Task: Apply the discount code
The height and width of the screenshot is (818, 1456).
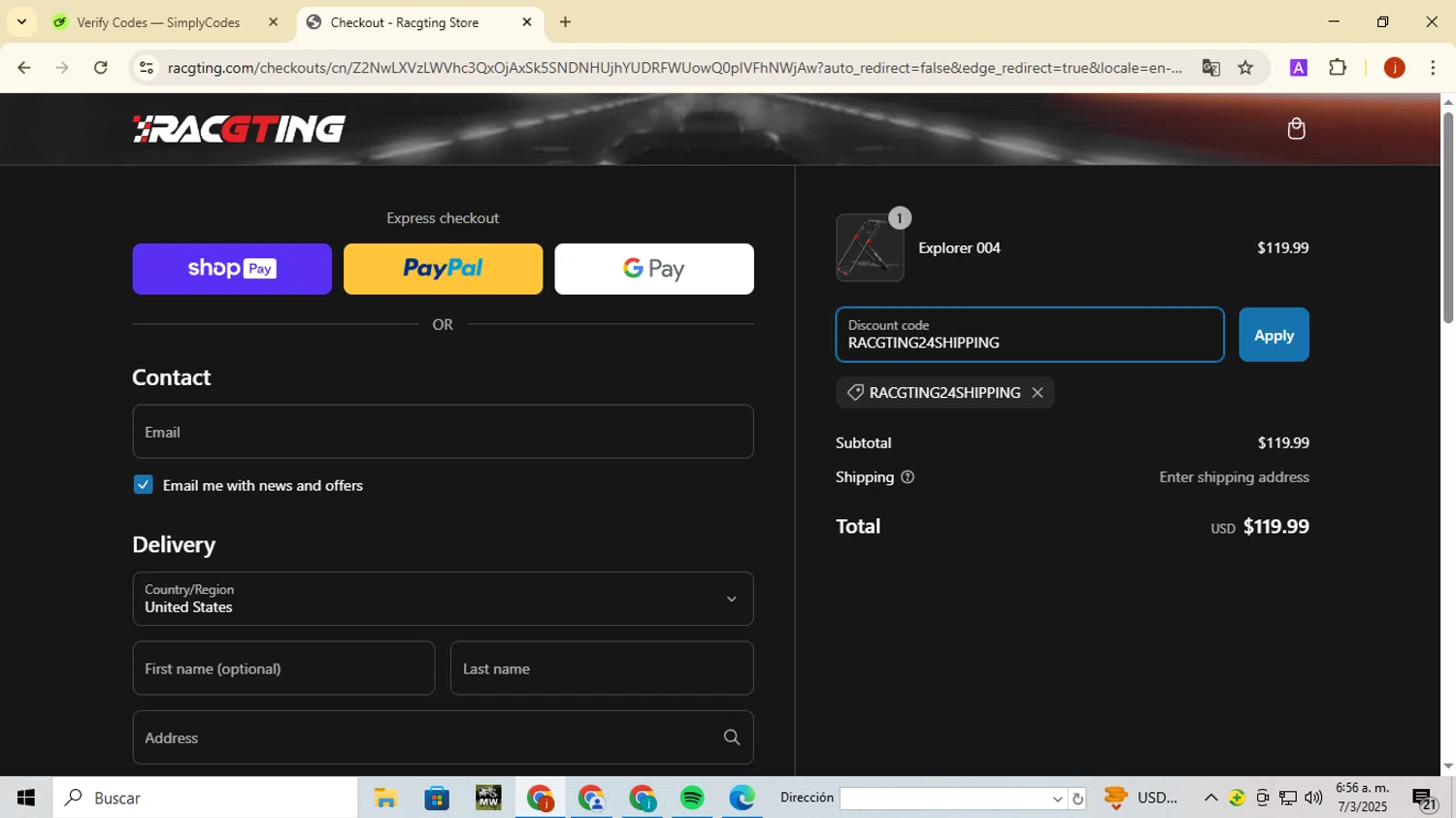Action: (x=1274, y=335)
